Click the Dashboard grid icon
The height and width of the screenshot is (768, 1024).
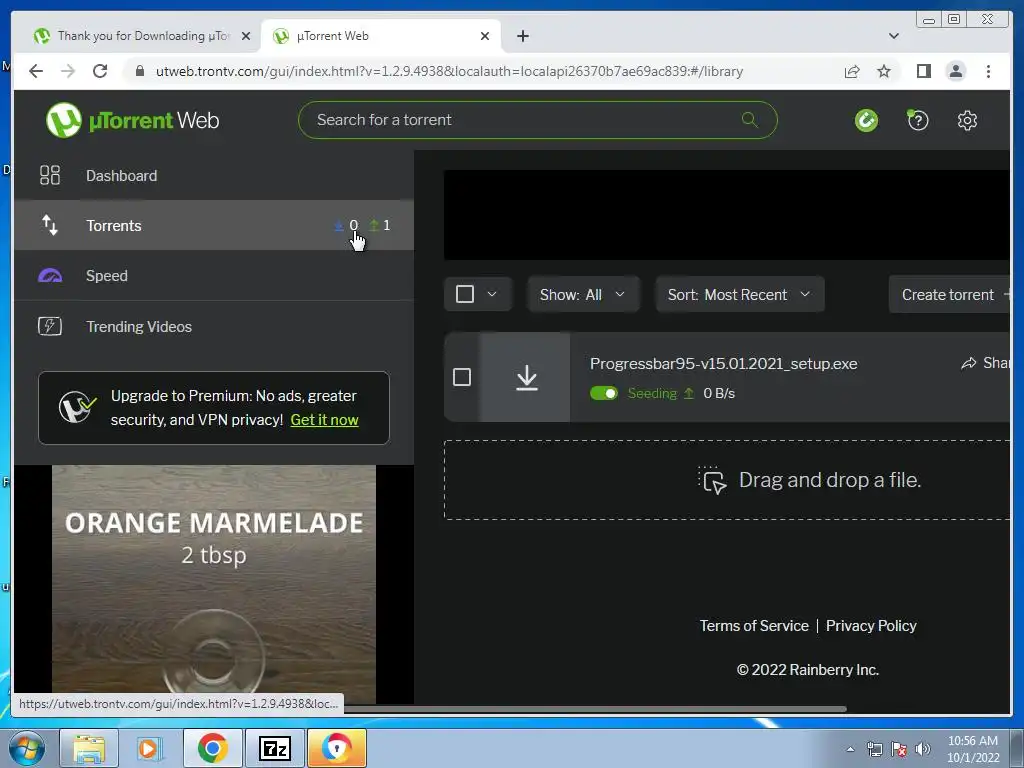coord(50,175)
